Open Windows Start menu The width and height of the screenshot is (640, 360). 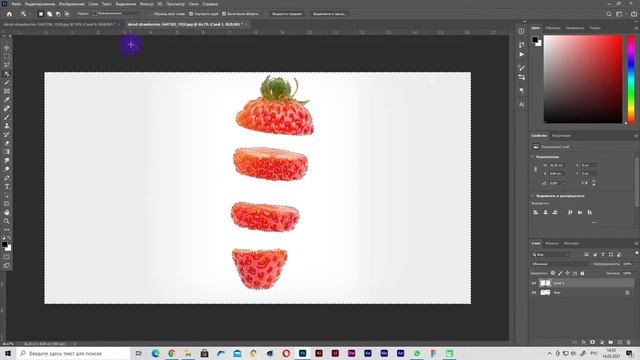(7, 353)
